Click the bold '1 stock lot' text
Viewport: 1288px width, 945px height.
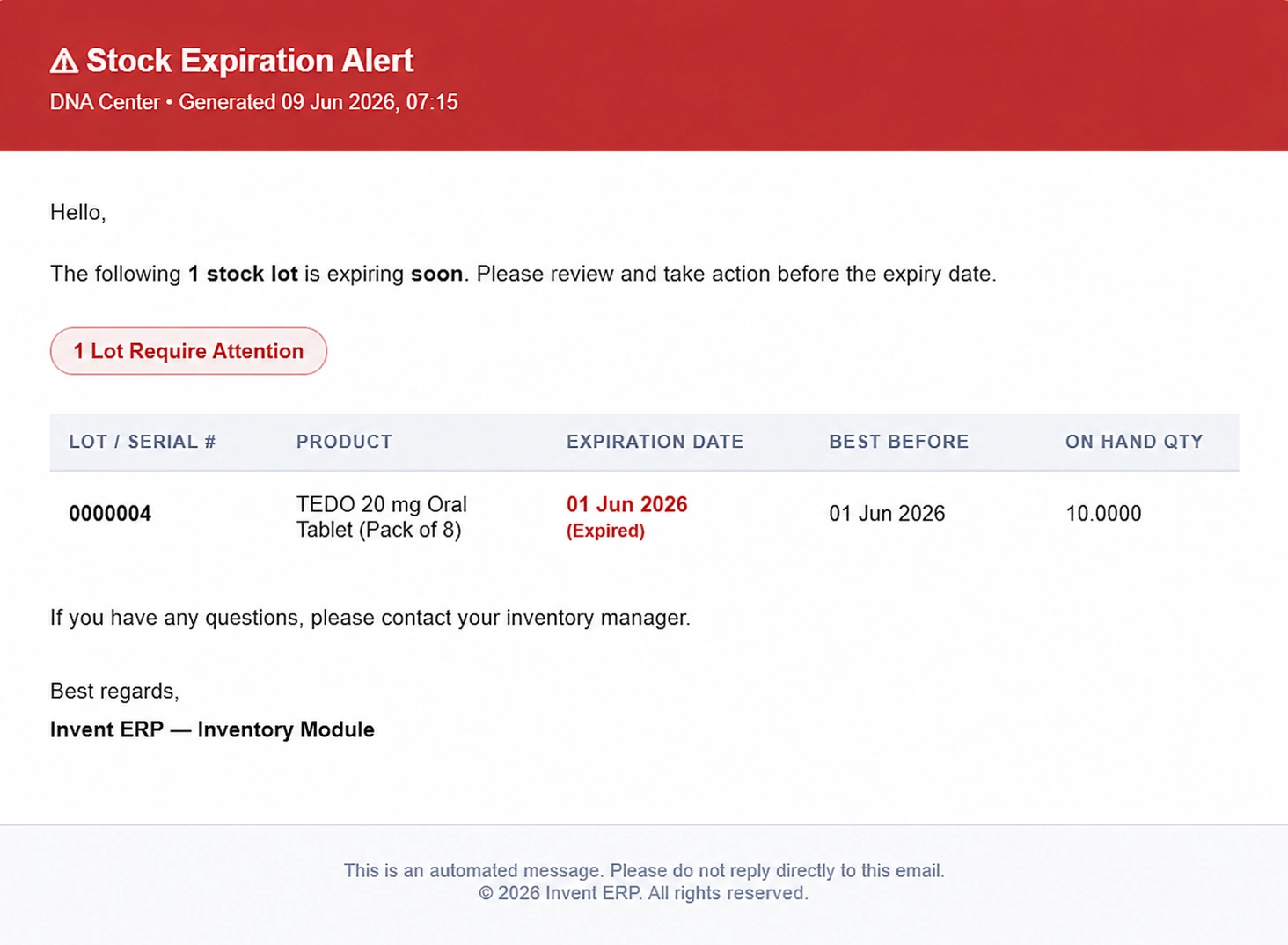(243, 274)
